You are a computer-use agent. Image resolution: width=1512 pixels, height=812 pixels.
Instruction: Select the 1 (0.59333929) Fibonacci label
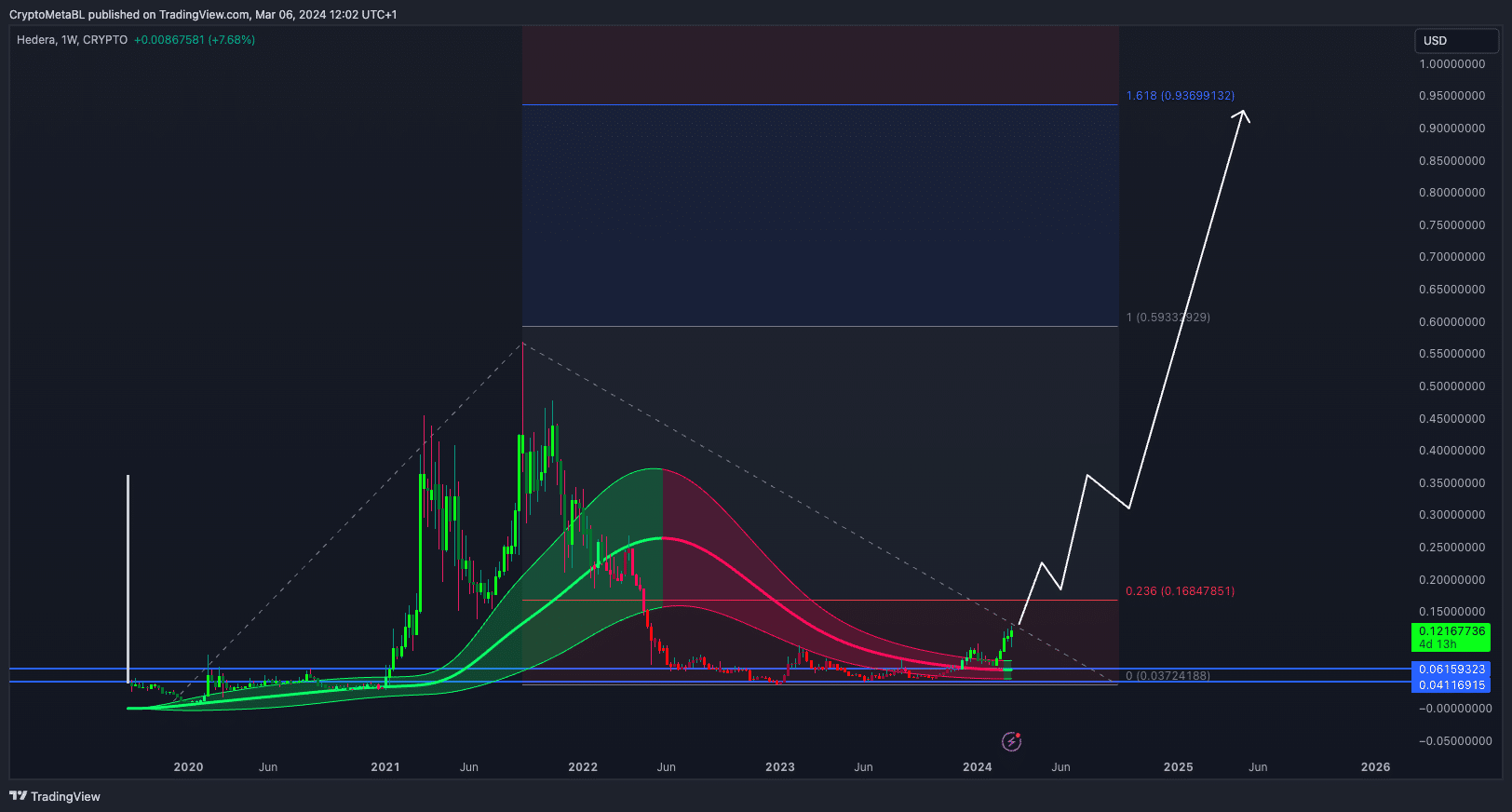(x=1168, y=318)
